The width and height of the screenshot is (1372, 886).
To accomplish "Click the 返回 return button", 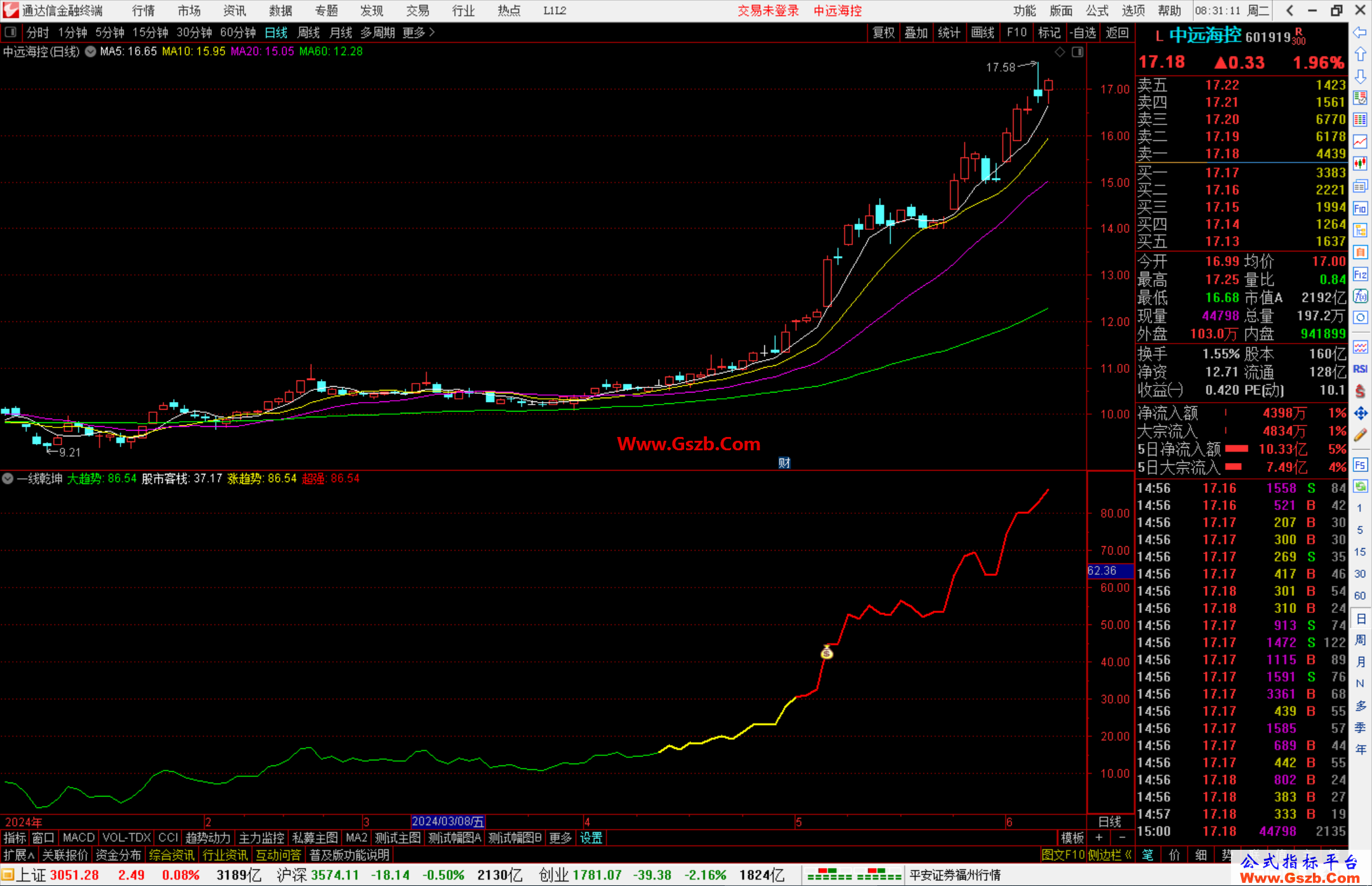I will click(x=1117, y=32).
